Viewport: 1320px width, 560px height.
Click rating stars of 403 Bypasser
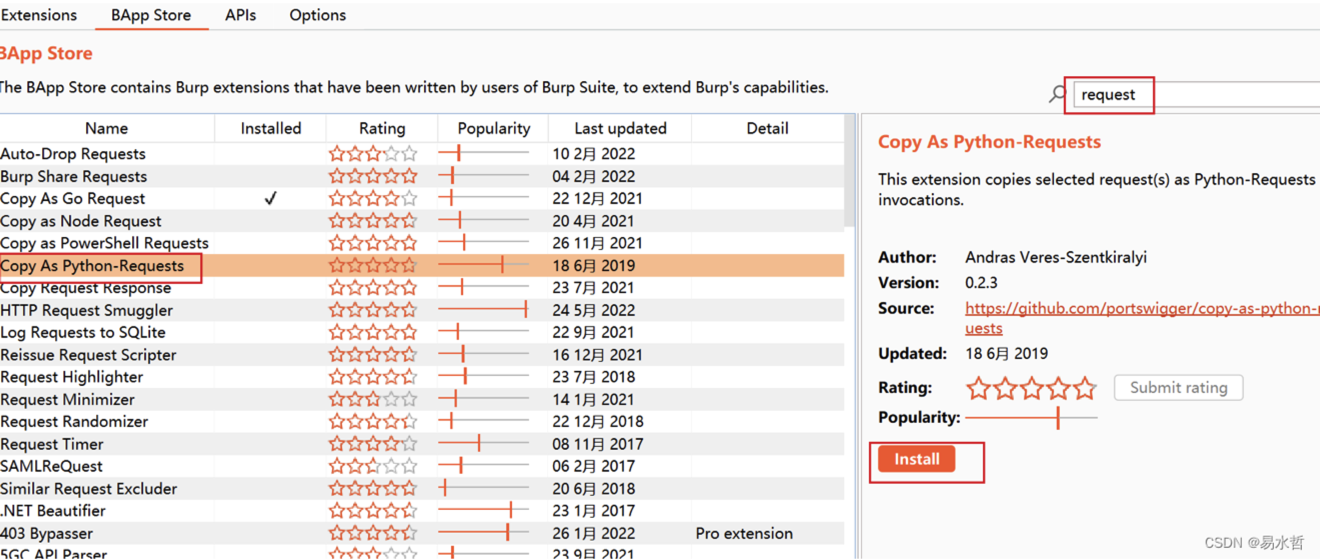(x=373, y=533)
